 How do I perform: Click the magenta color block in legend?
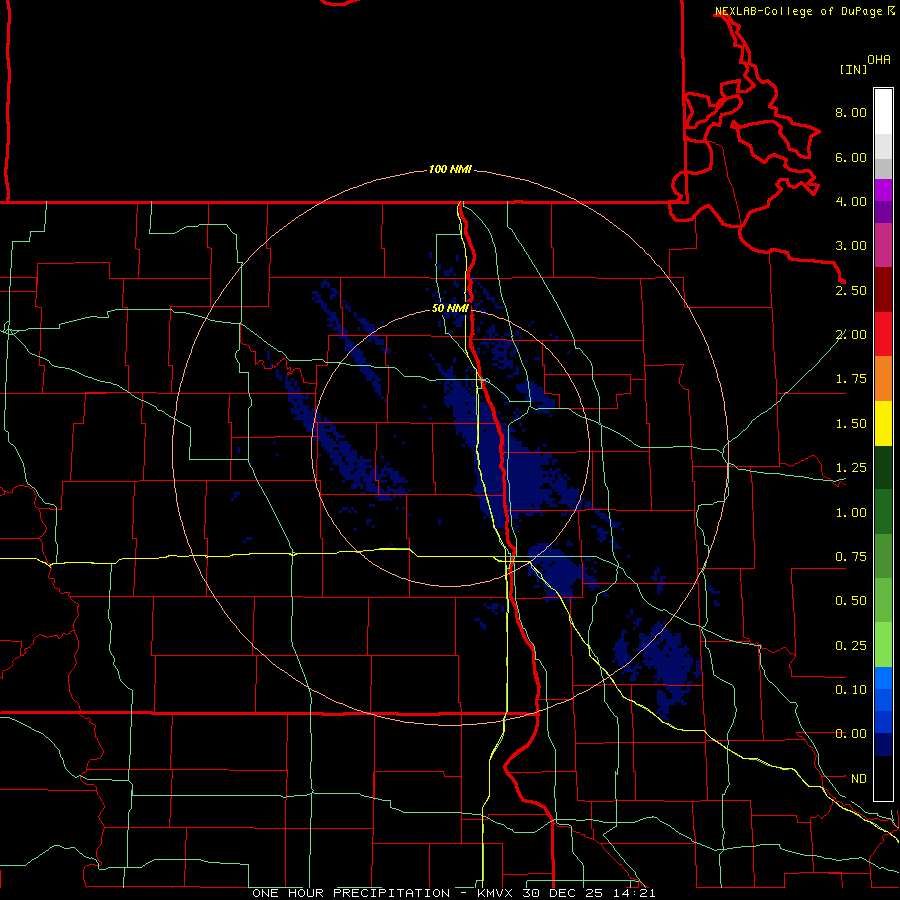click(x=883, y=245)
